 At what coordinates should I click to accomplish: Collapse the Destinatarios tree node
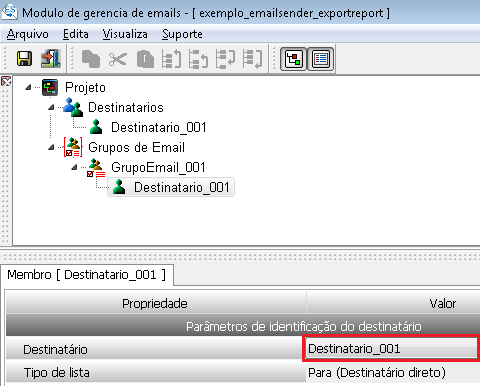(x=51, y=107)
